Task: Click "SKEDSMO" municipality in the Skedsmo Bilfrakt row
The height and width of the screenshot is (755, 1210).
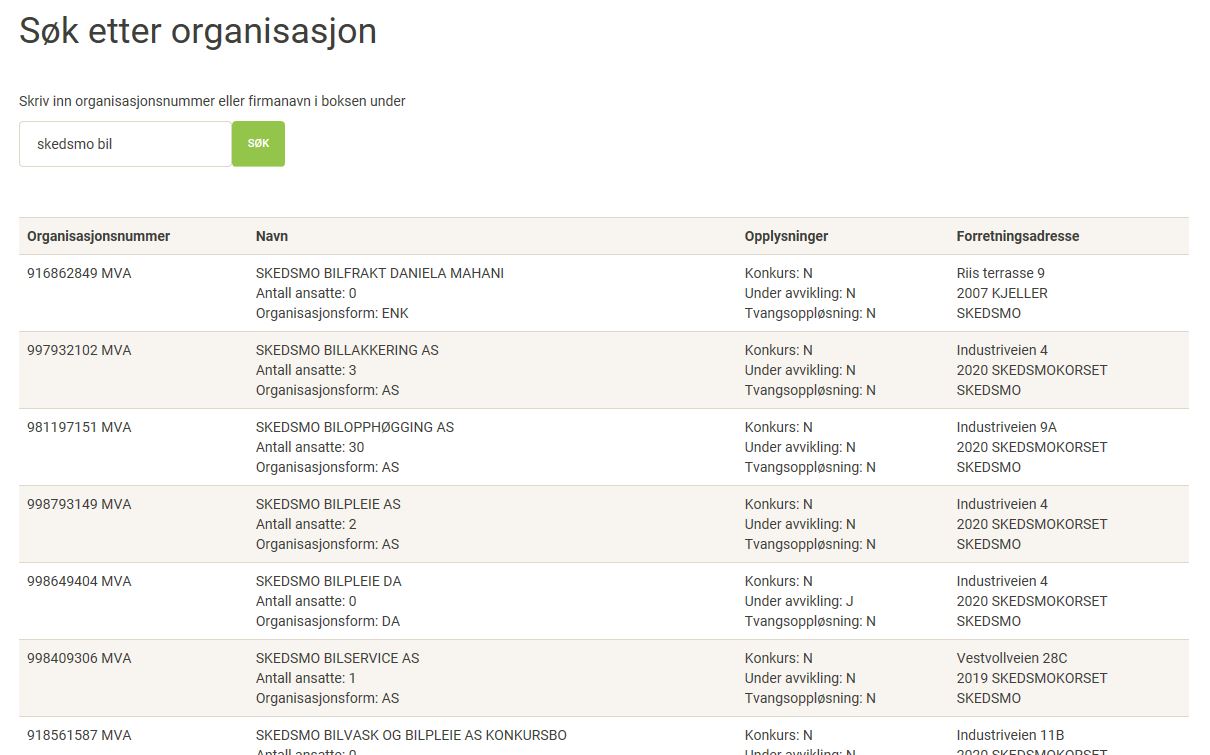Action: click(989, 313)
